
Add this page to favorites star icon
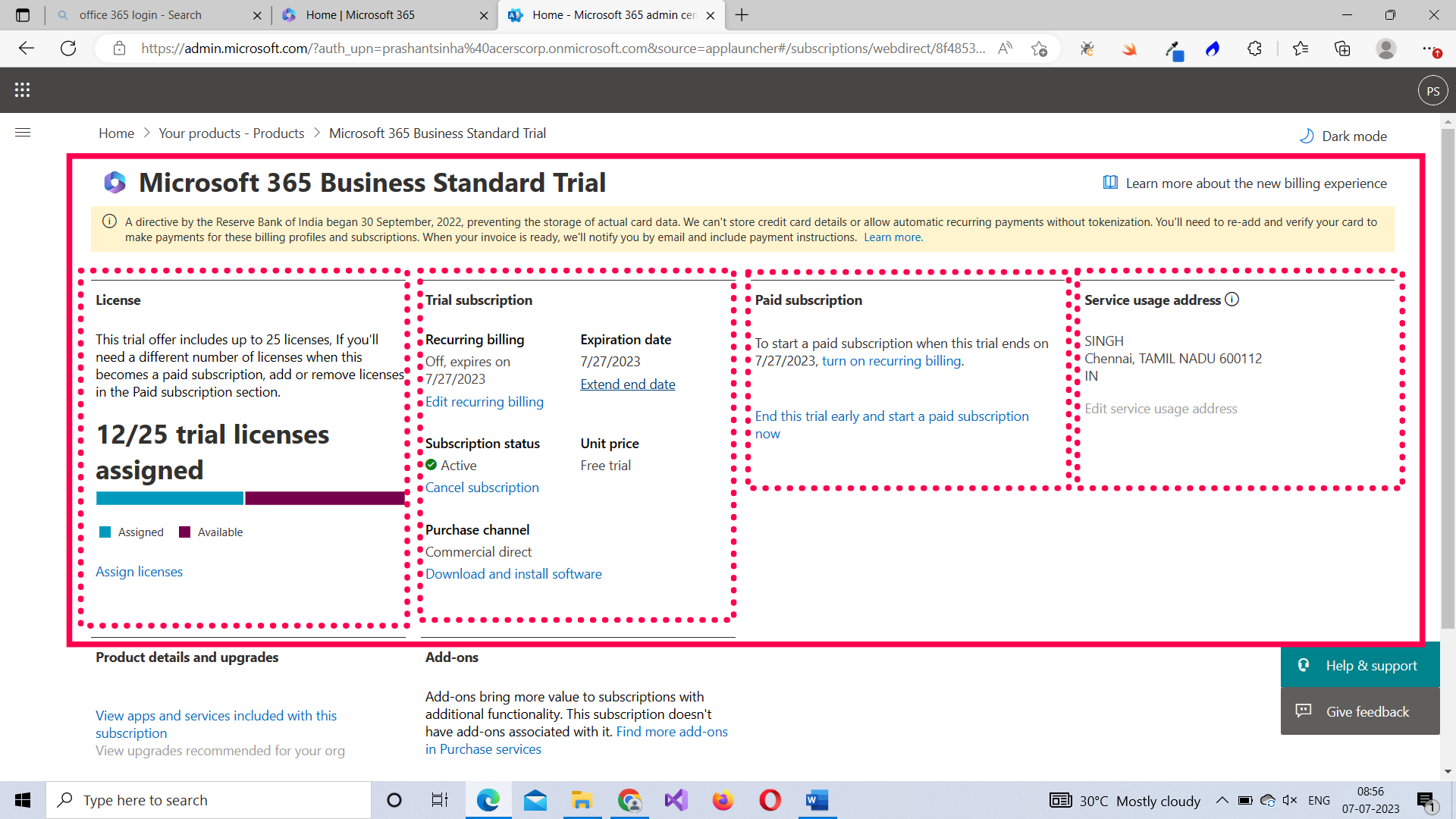[x=1039, y=49]
